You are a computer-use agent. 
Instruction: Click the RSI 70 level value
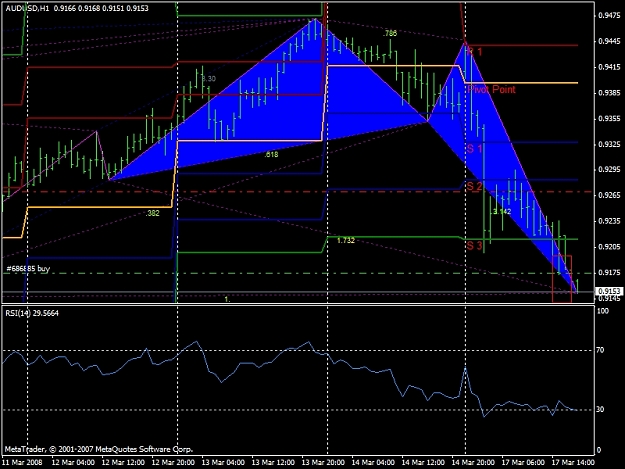click(x=600, y=350)
